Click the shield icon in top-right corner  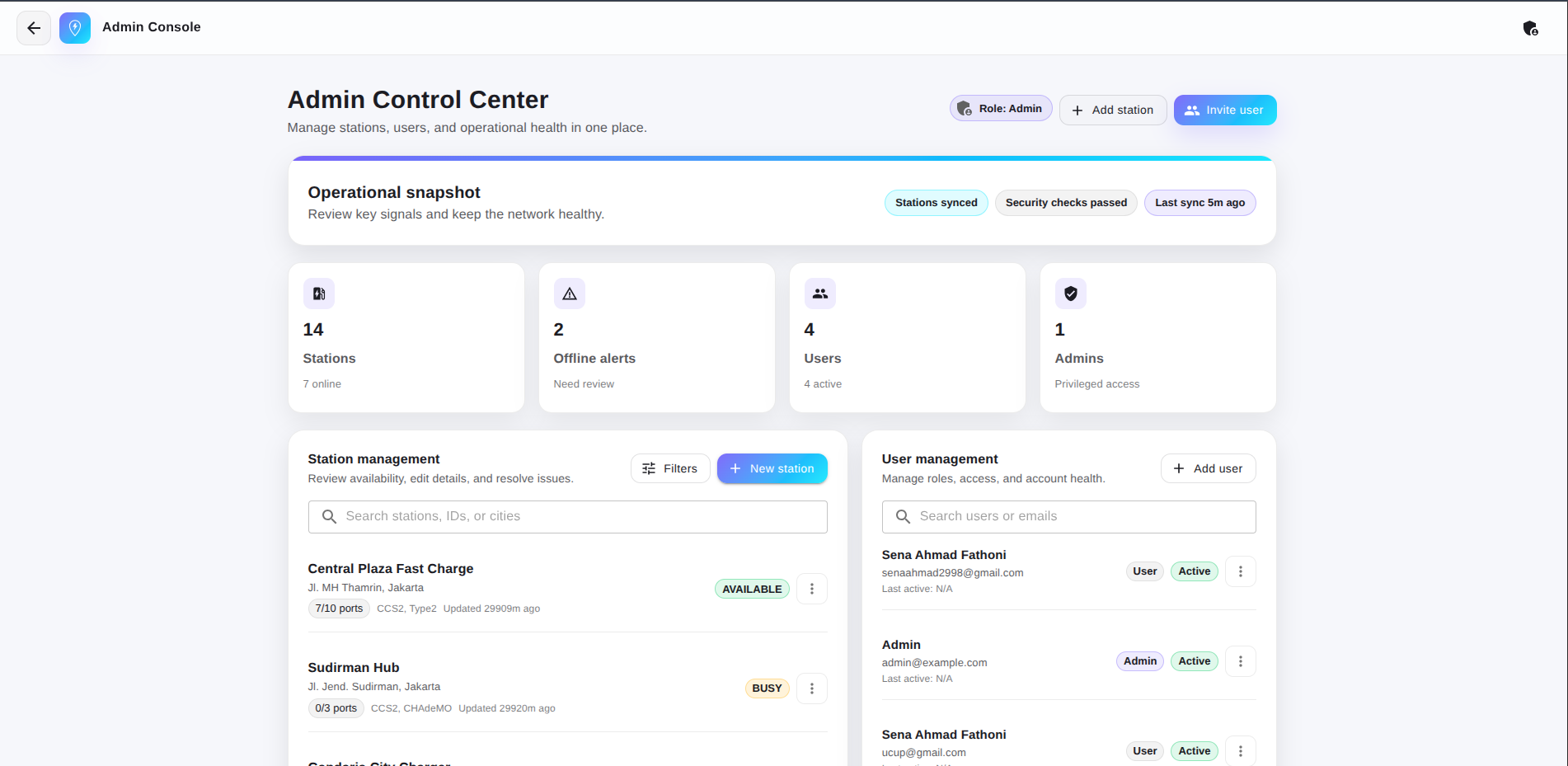[1530, 28]
